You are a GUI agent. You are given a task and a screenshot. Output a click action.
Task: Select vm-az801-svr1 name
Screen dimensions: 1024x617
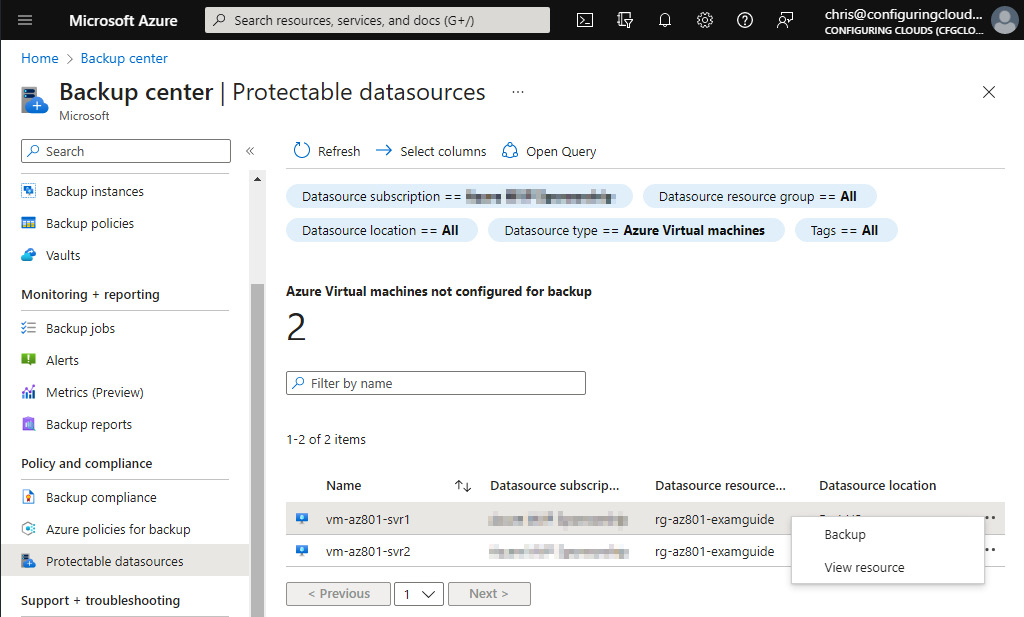[x=368, y=520]
